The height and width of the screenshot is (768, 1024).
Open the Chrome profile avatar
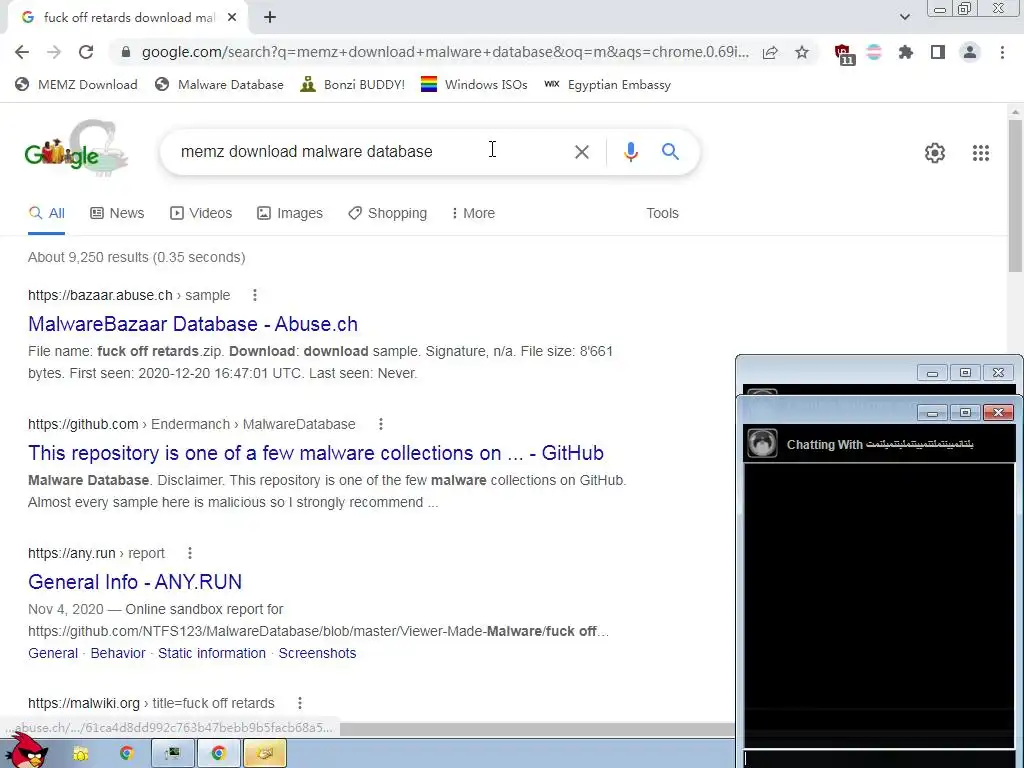pyautogui.click(x=970, y=52)
